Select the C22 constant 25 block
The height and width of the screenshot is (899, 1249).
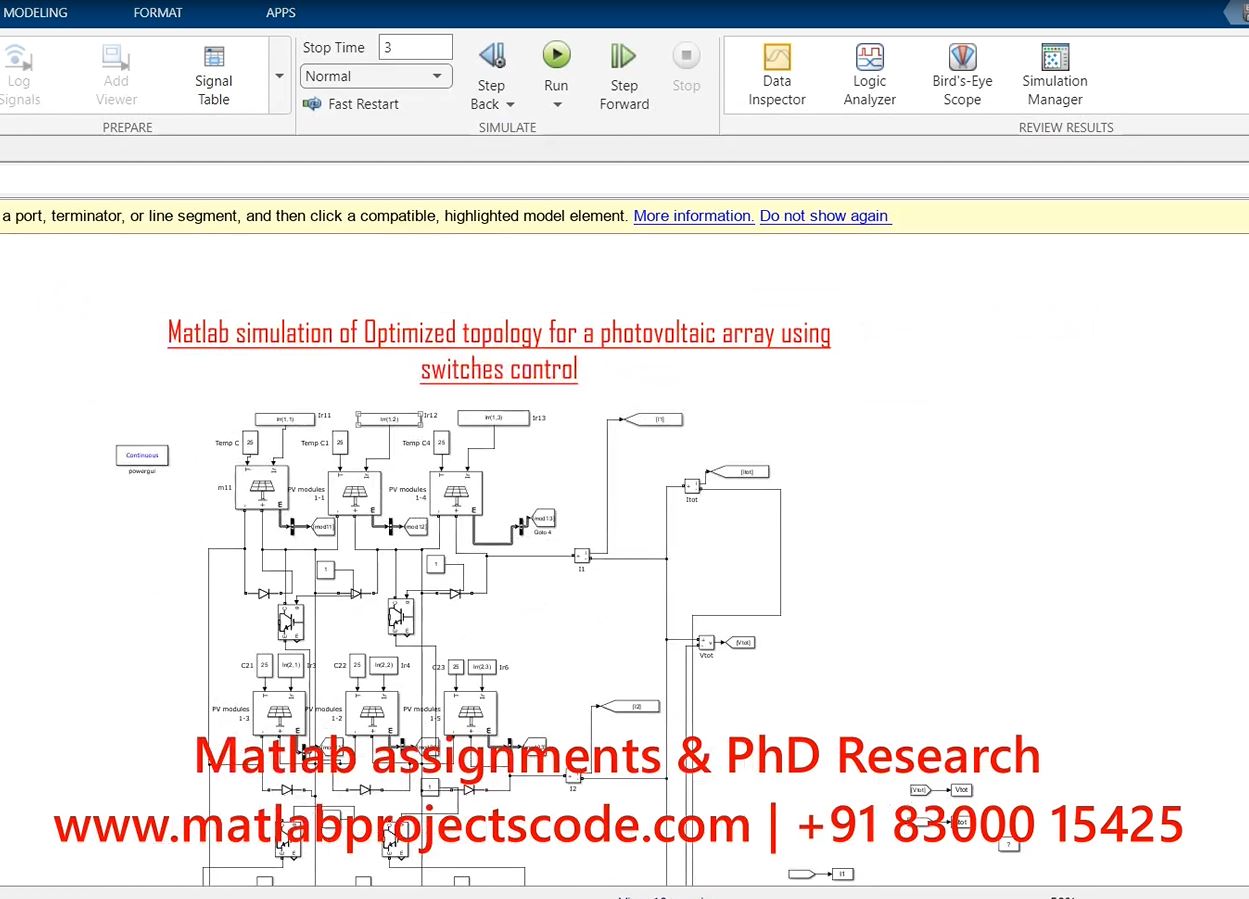(x=356, y=665)
